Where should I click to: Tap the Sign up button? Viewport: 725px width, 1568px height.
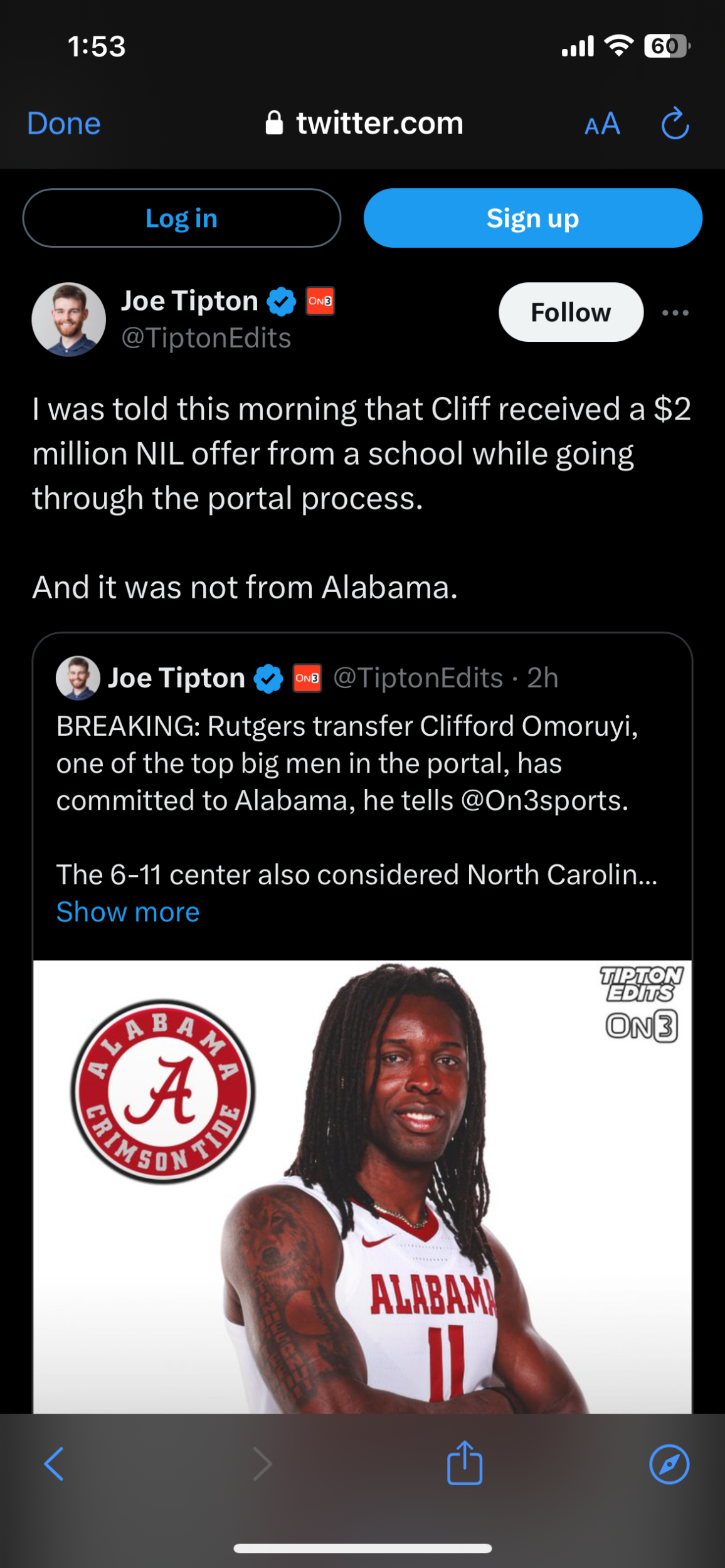[x=533, y=218]
